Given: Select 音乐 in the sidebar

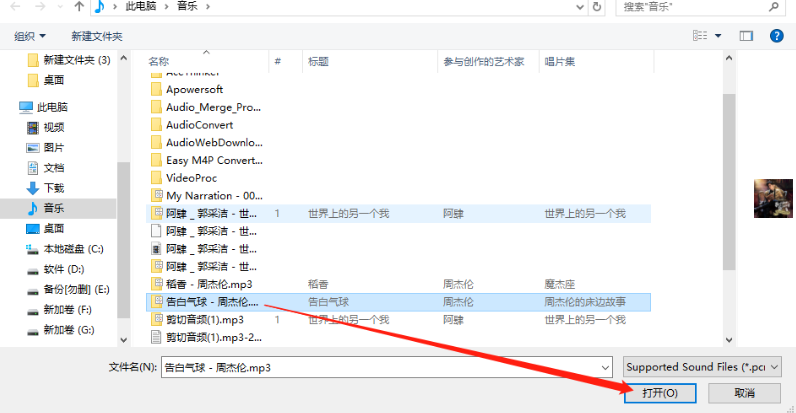Looking at the screenshot, I should (58, 208).
